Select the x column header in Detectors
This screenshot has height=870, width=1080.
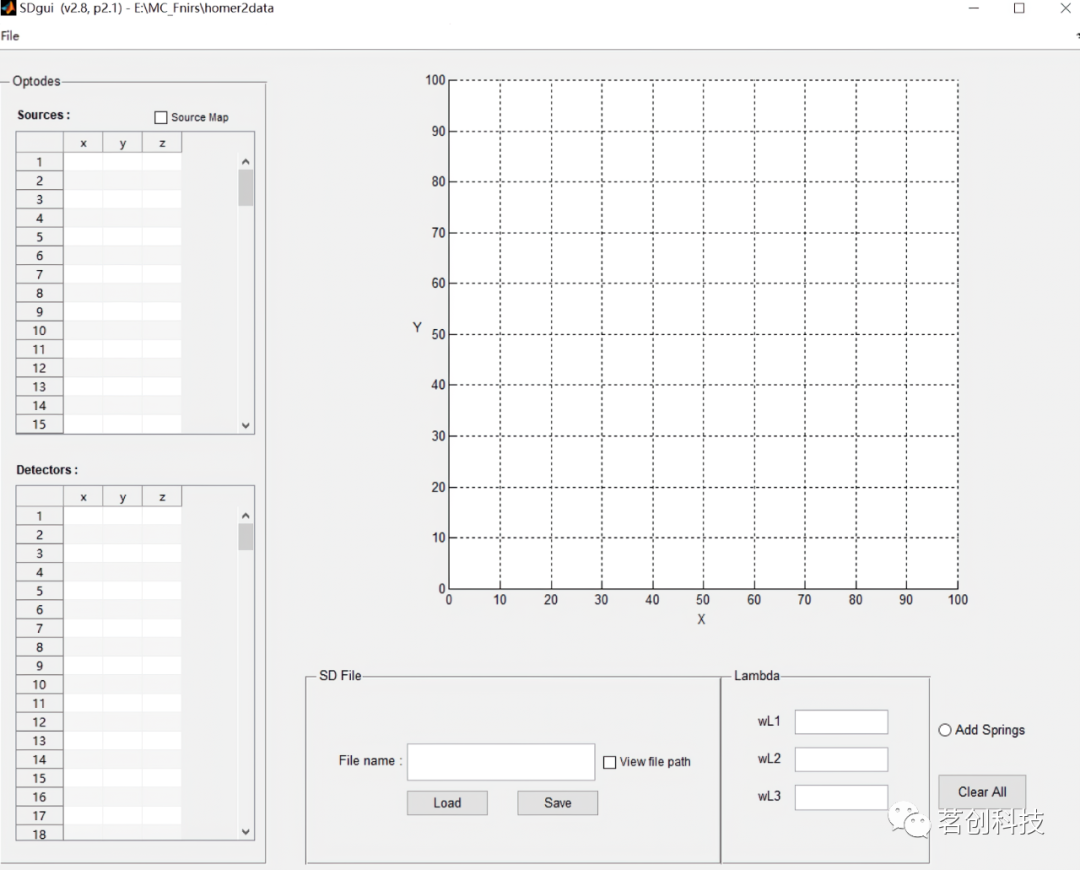pos(83,497)
